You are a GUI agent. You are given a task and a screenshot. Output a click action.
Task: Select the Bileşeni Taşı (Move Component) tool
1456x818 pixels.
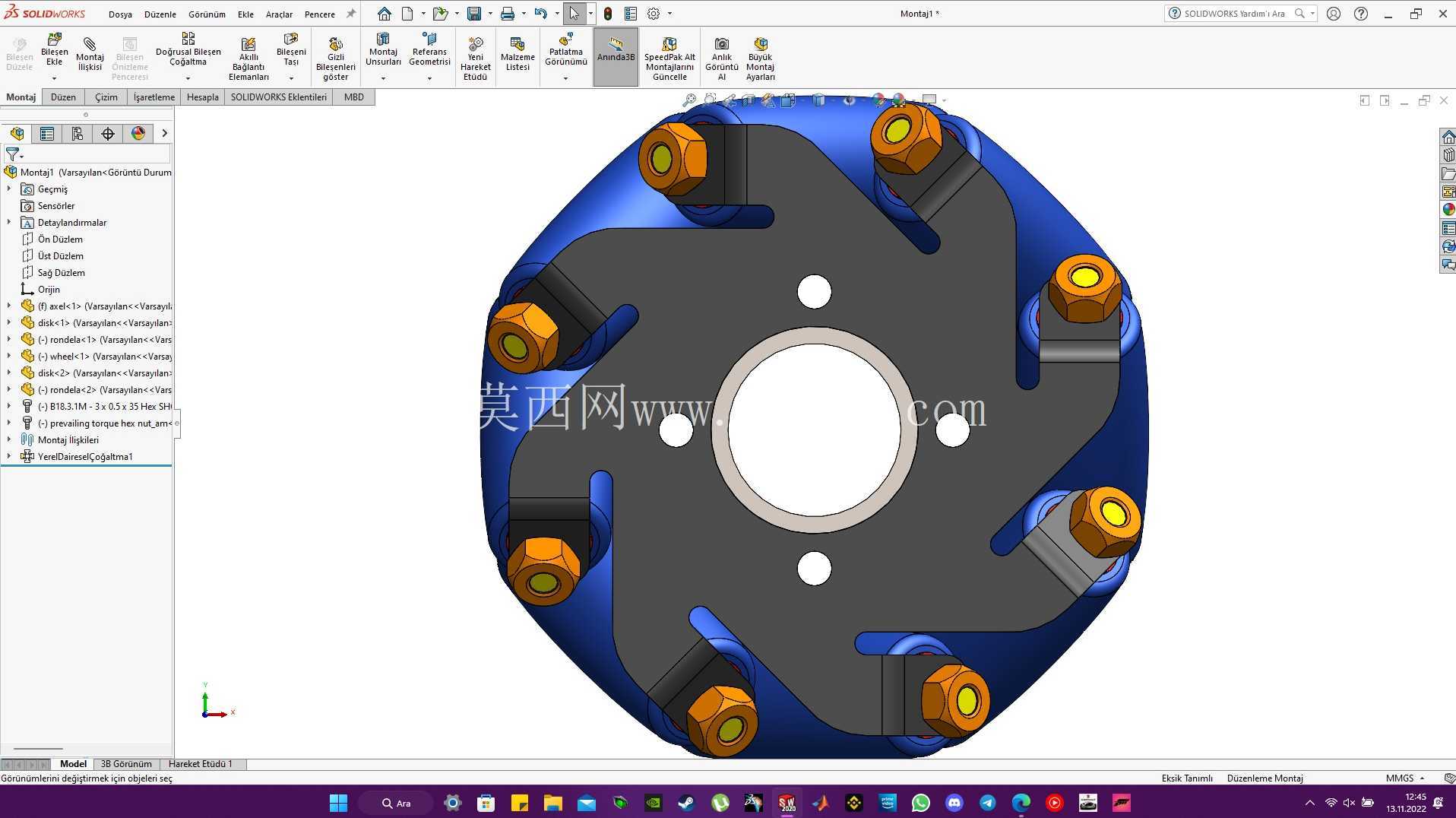tap(291, 50)
